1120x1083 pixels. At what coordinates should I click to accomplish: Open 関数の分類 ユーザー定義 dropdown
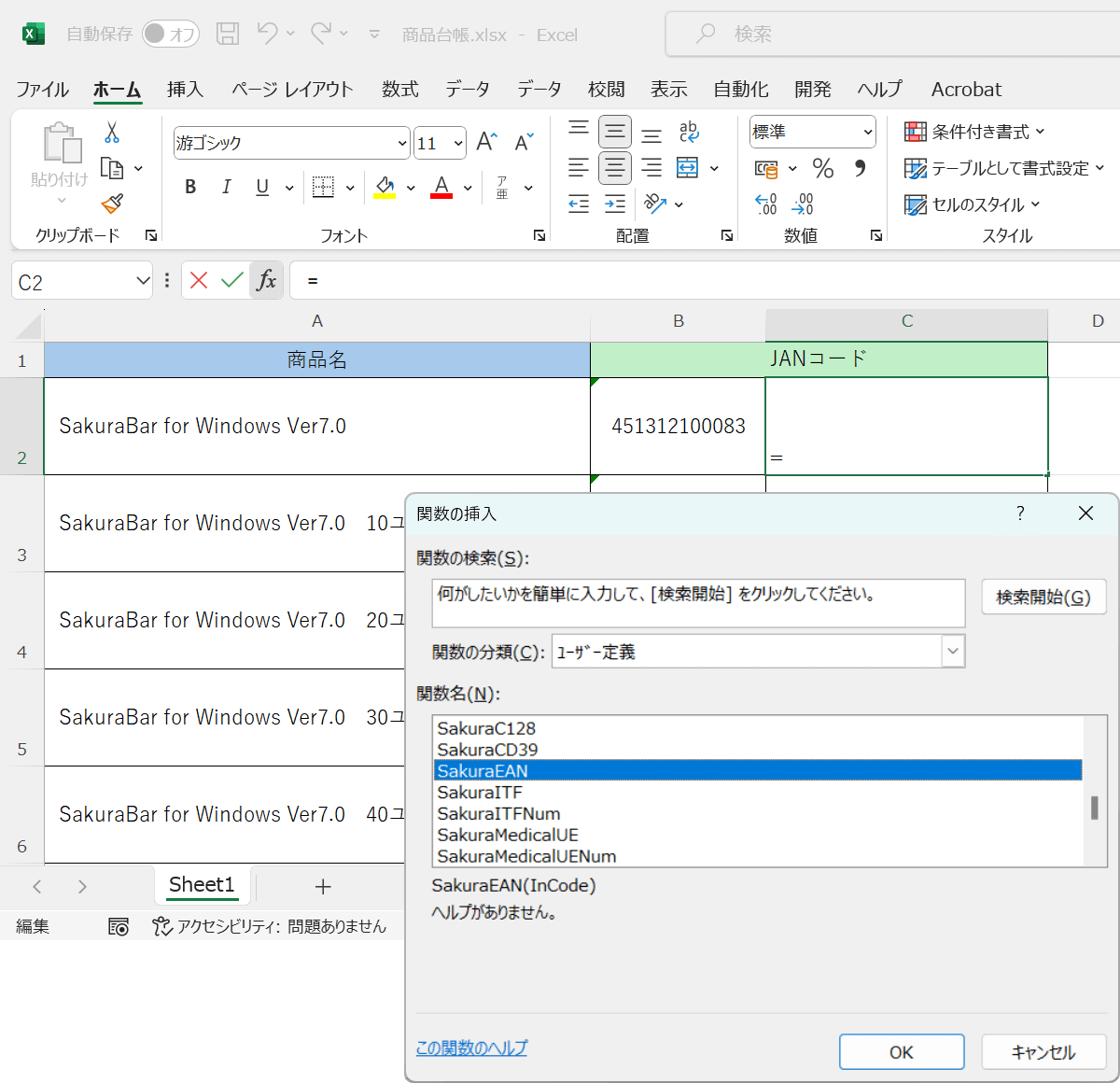pos(953,652)
